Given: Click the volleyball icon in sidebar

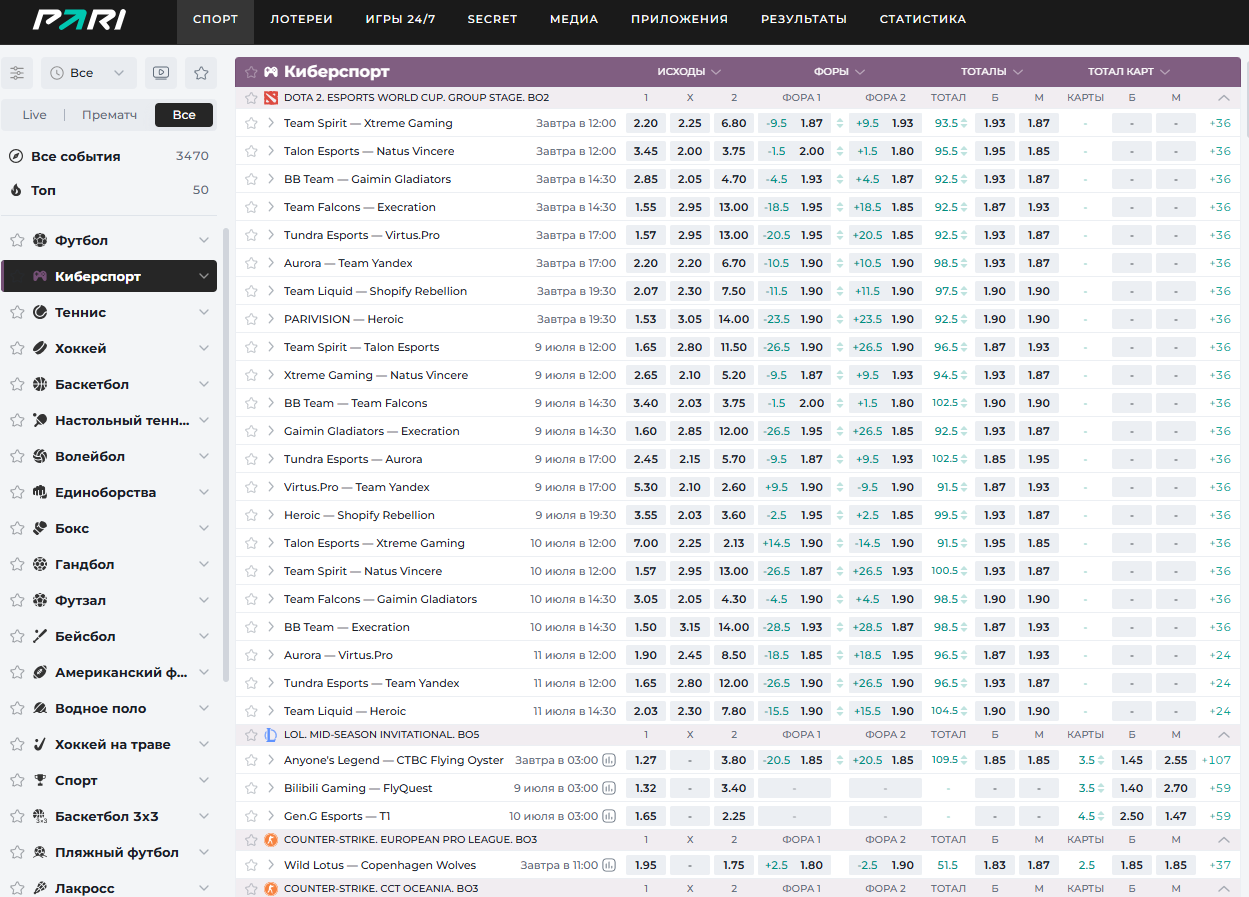Looking at the screenshot, I should [40, 457].
